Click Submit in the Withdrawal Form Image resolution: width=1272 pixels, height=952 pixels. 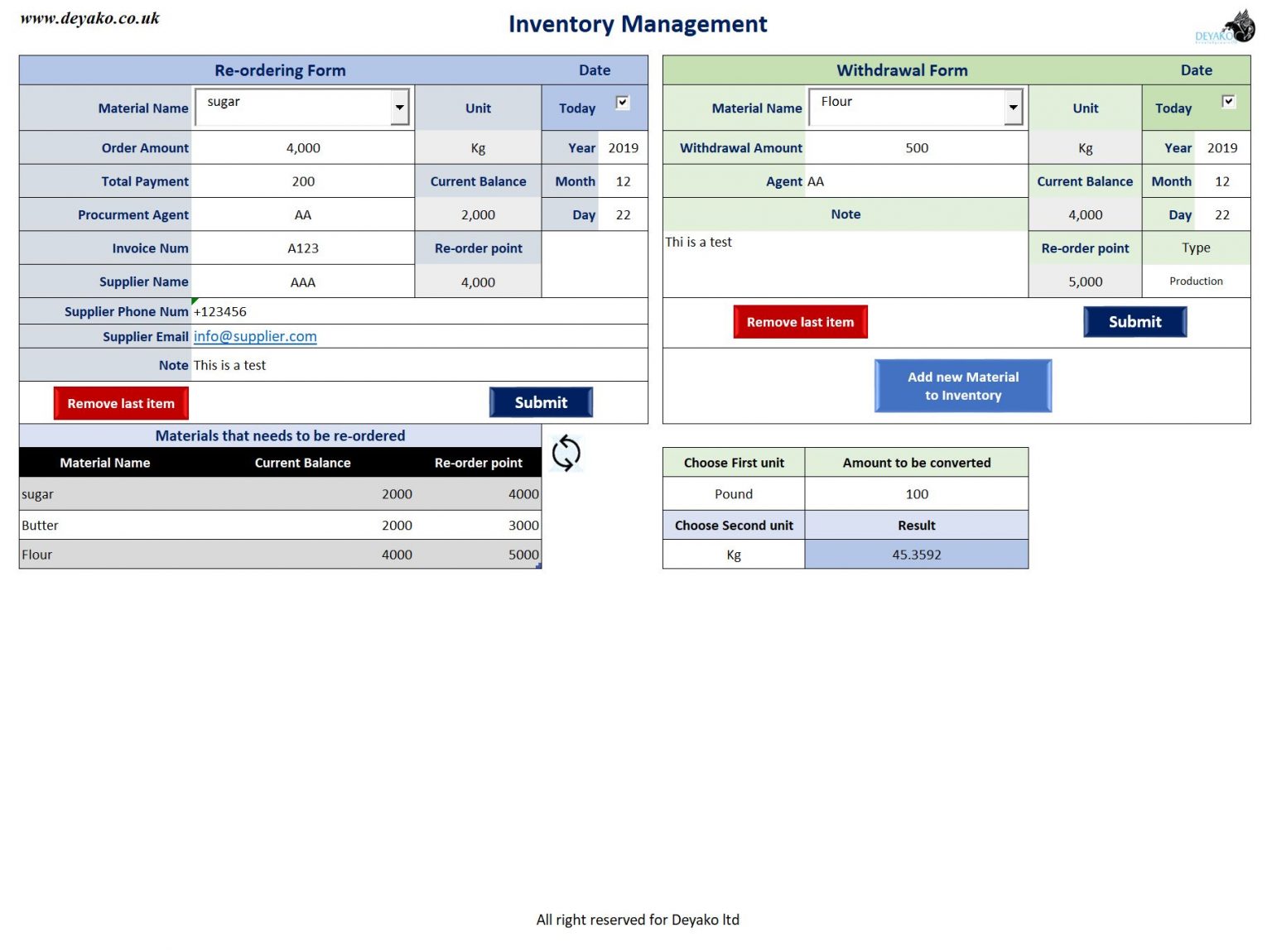point(1135,322)
